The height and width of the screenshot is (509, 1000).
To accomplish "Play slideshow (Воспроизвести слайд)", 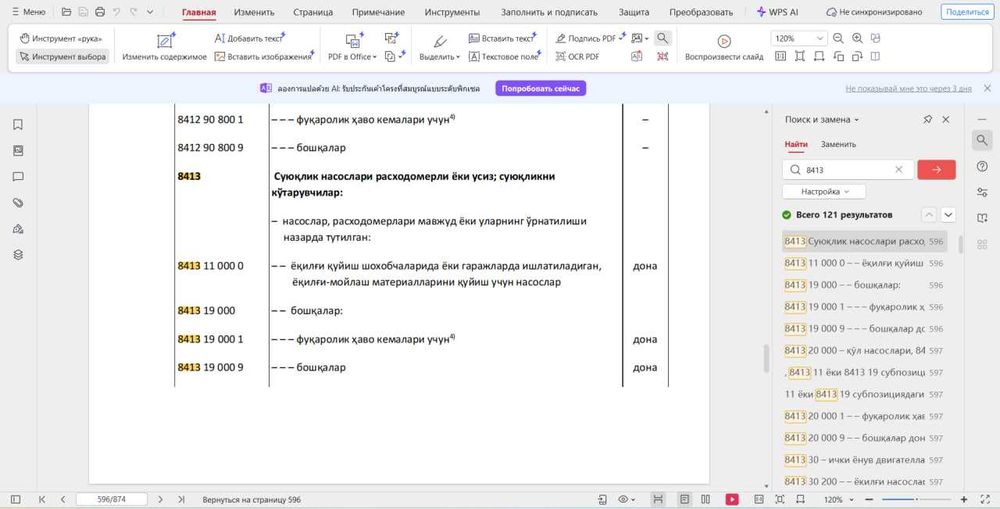I will pyautogui.click(x=724, y=48).
